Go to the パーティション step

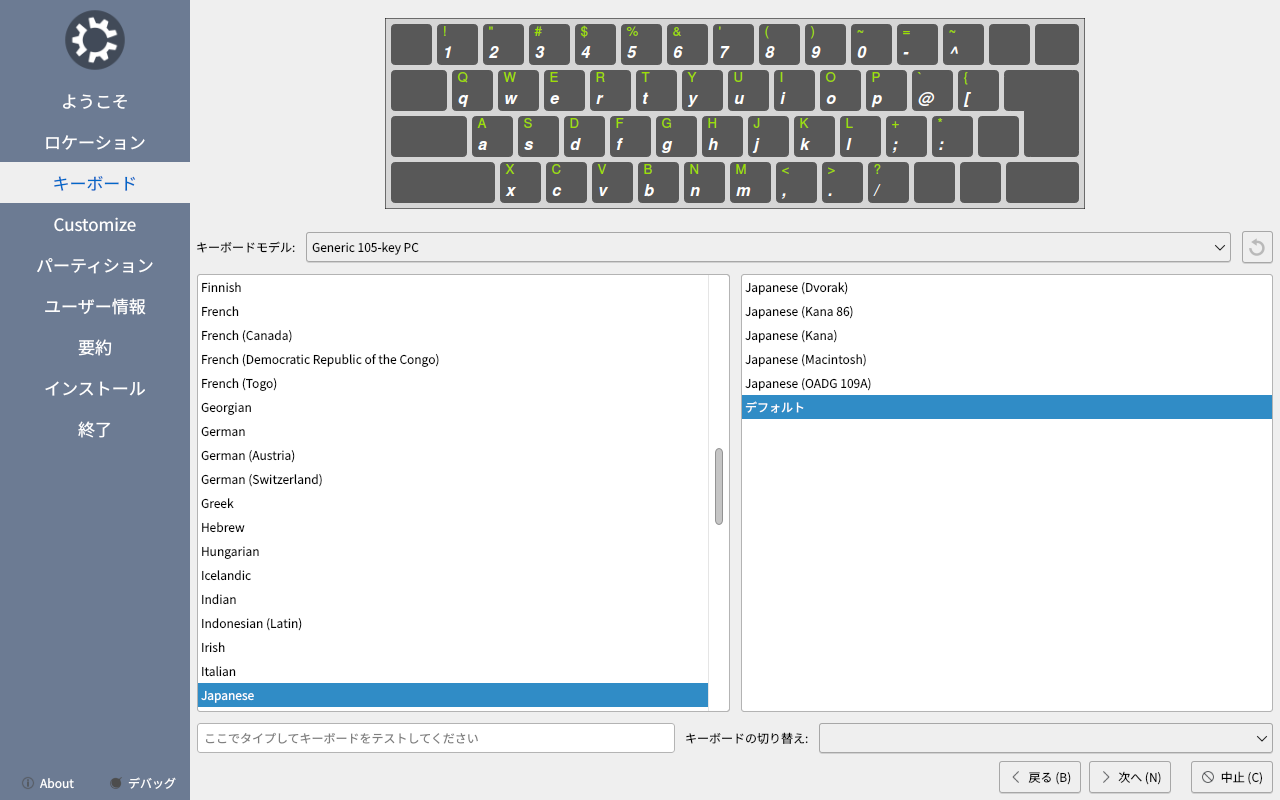point(95,265)
